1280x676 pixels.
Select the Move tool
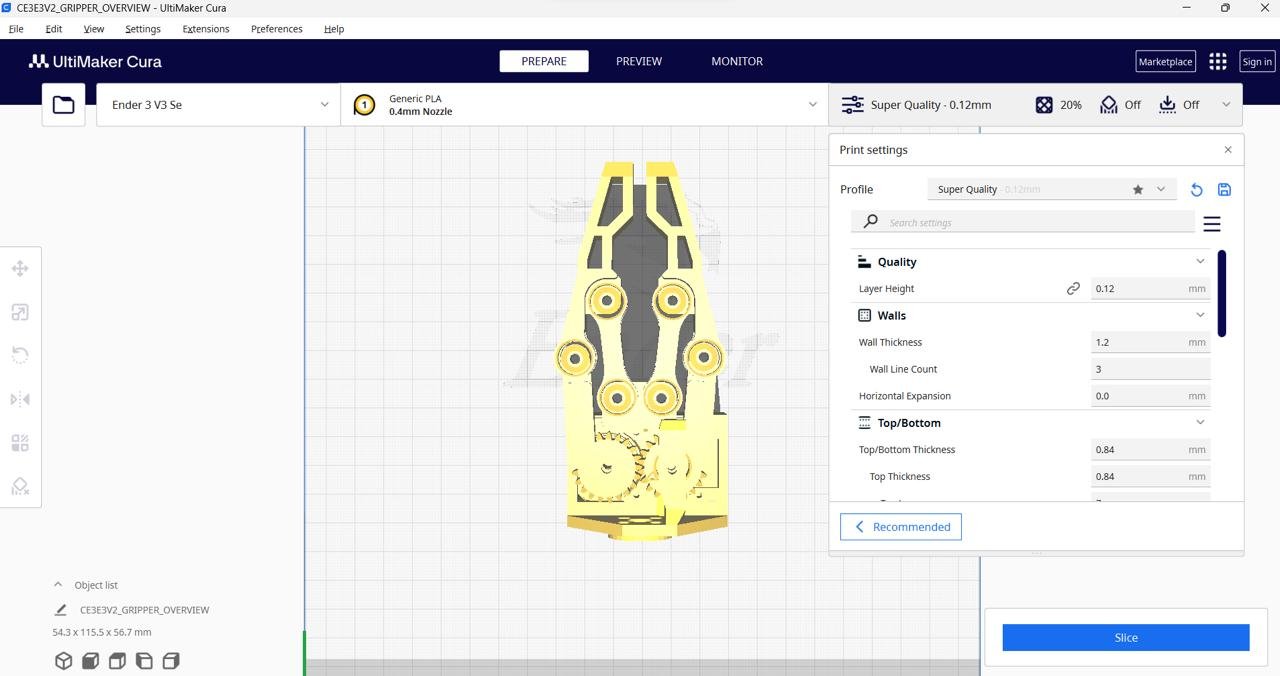point(20,268)
